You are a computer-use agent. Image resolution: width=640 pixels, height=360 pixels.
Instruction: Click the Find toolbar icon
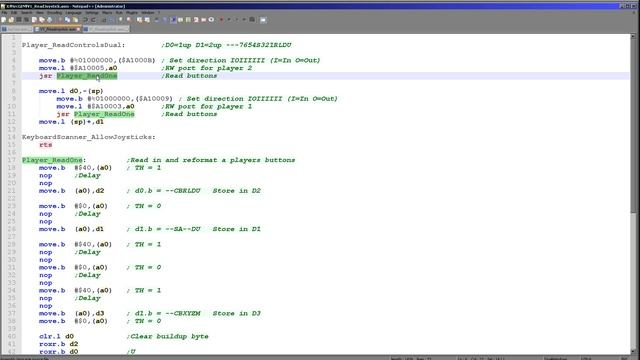pyautogui.click(x=104, y=20)
